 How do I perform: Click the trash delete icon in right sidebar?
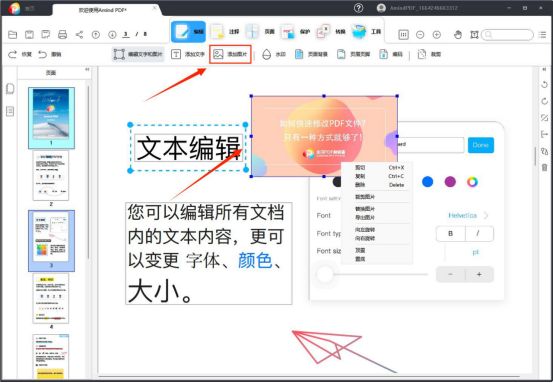[544, 167]
